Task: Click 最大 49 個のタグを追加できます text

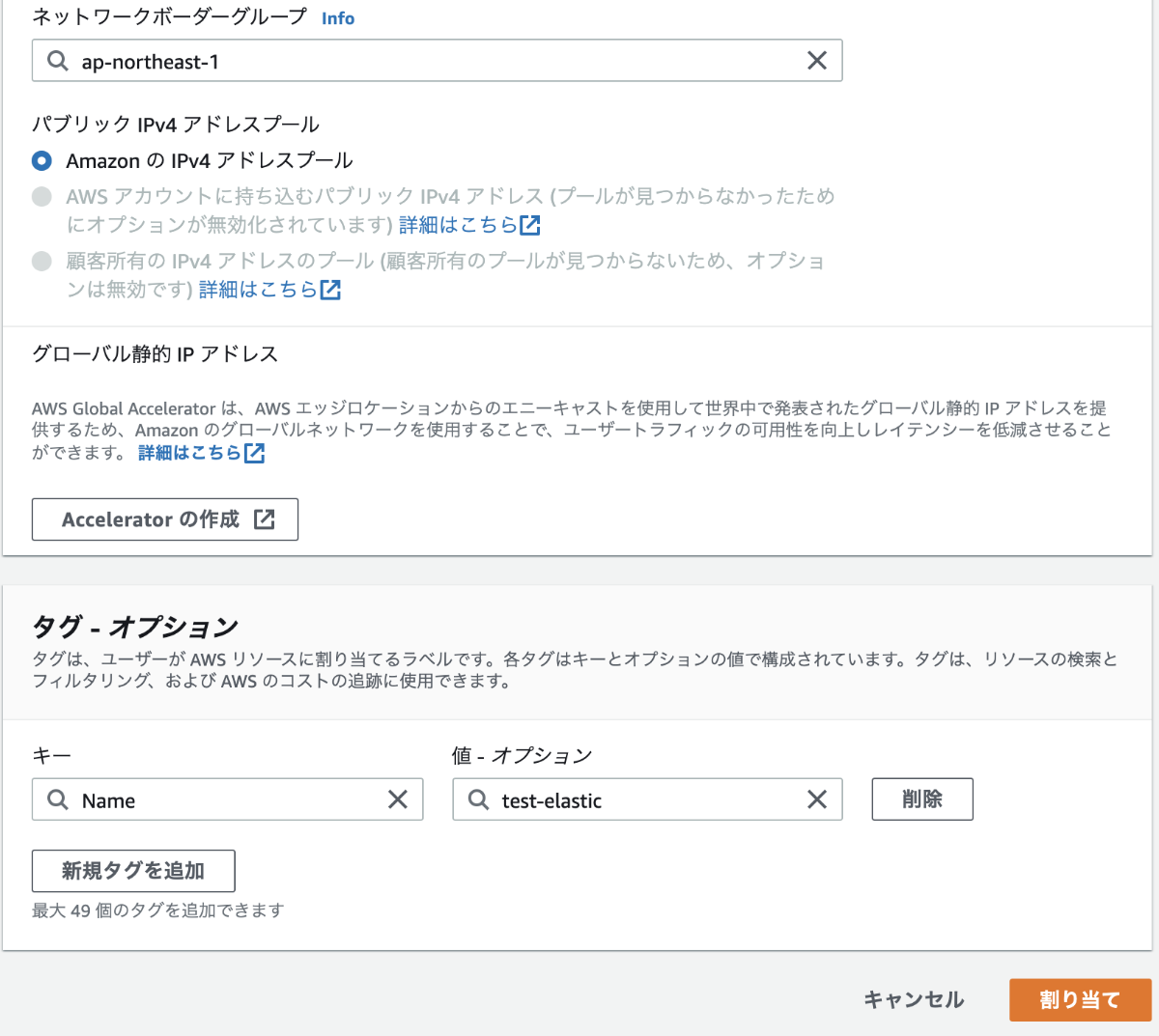Action: [x=158, y=910]
